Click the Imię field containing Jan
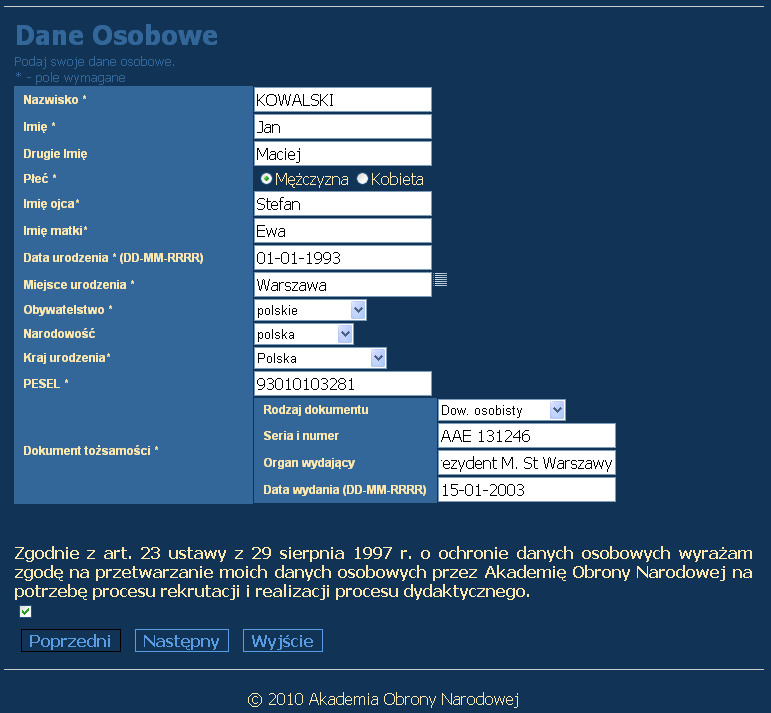771x713 pixels. point(343,127)
